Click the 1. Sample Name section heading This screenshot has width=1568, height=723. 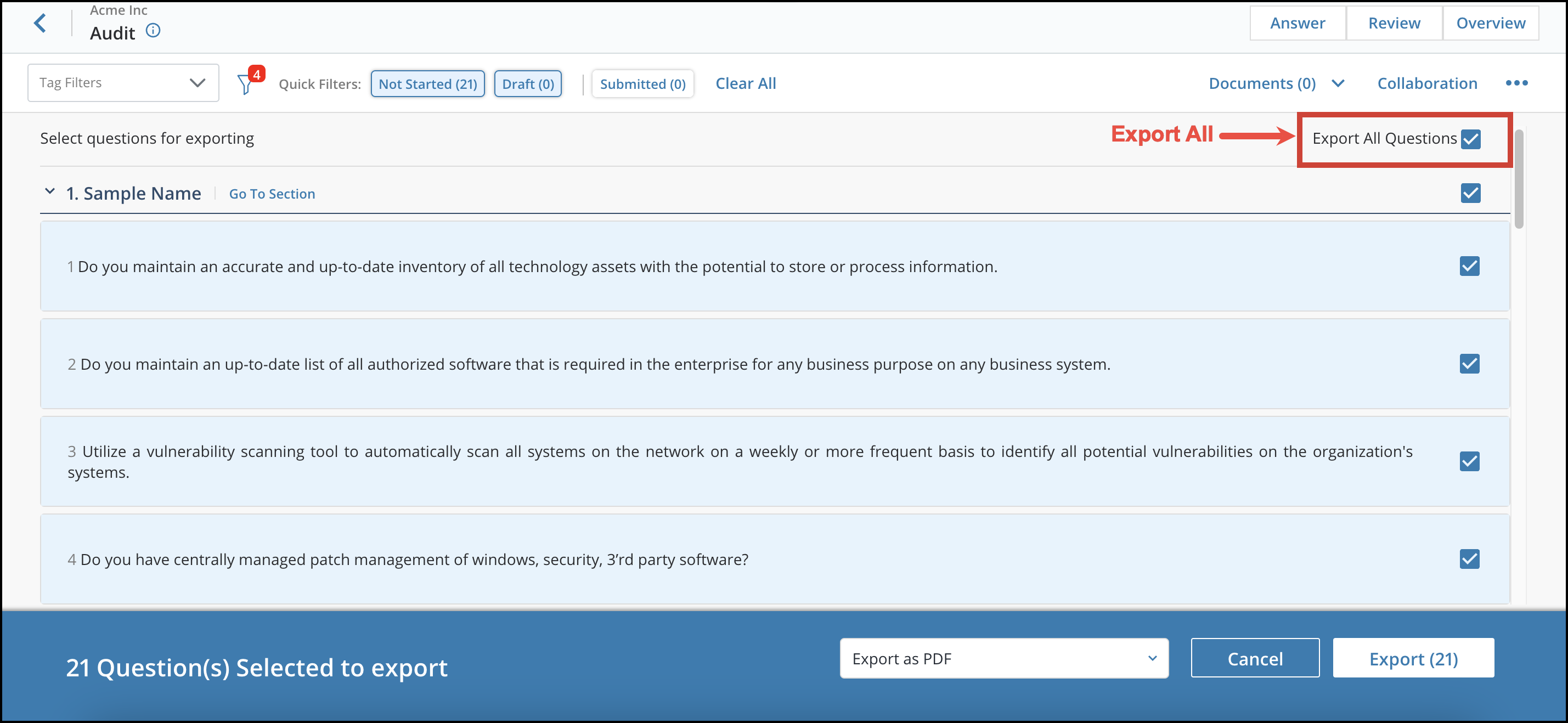point(134,194)
